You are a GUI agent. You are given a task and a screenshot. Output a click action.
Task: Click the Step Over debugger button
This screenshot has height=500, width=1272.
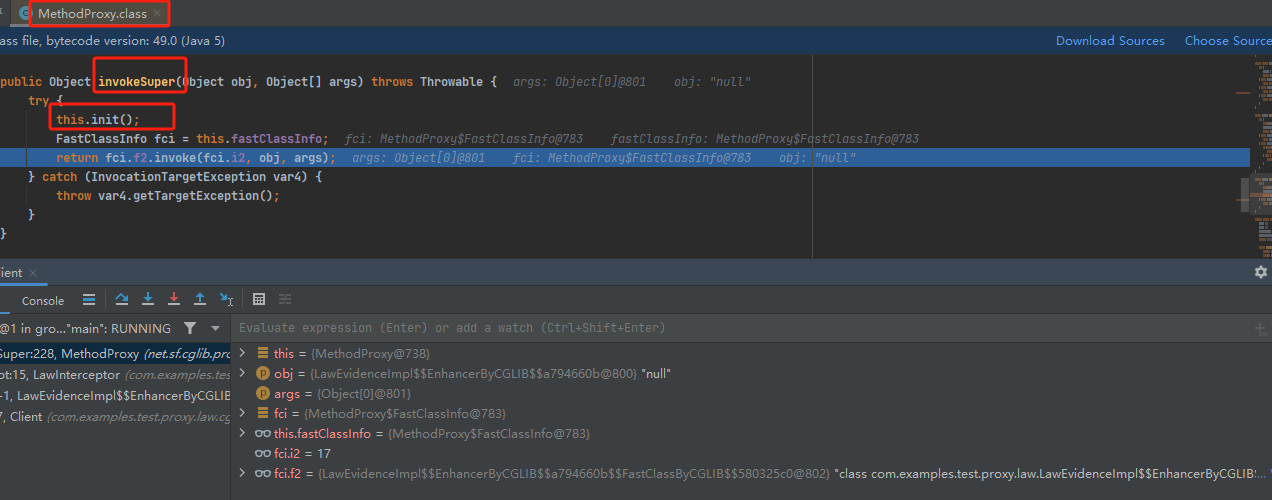(122, 299)
